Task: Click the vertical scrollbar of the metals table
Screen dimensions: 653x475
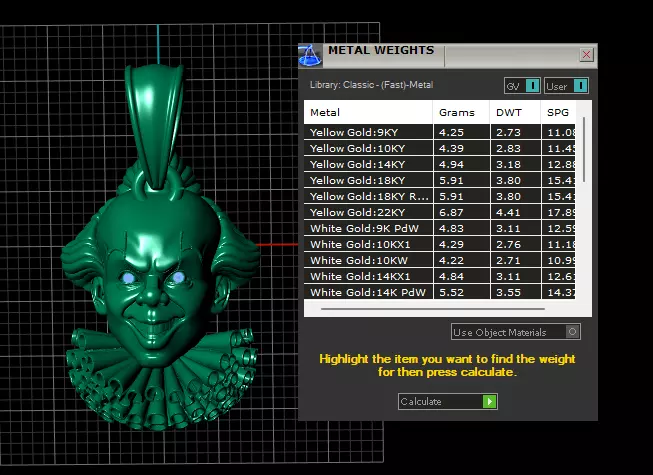Action: click(x=584, y=150)
